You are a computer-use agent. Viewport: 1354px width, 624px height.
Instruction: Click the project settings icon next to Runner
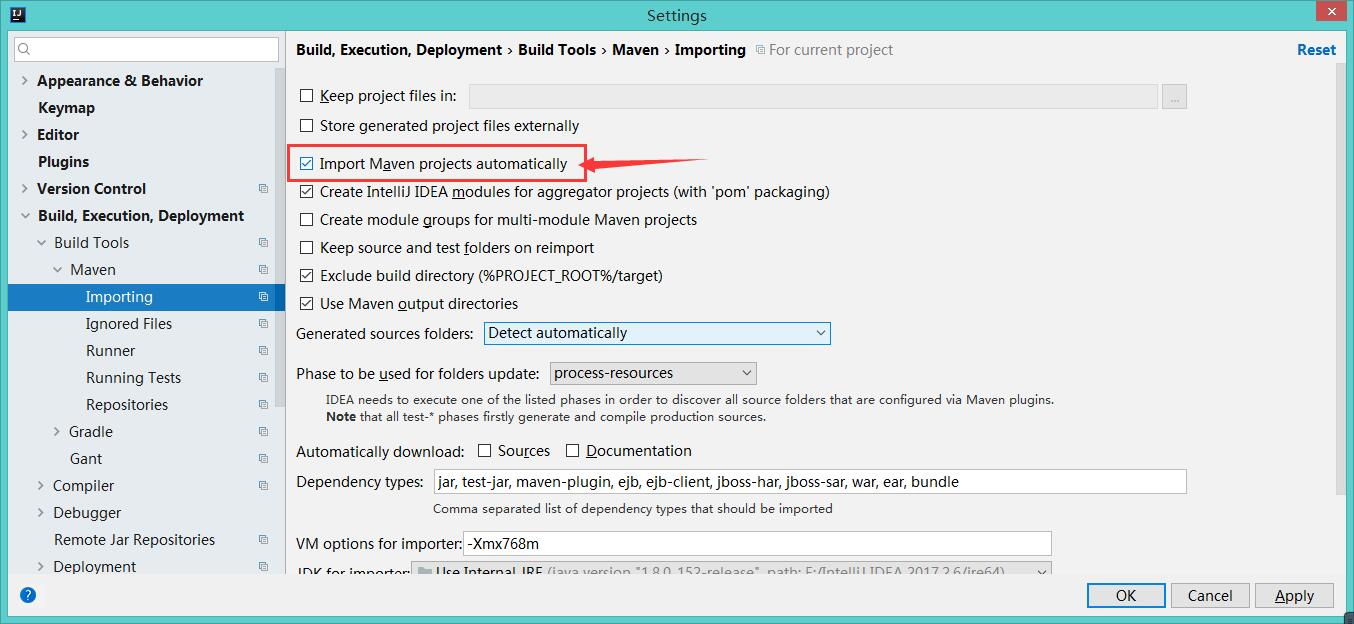point(262,350)
